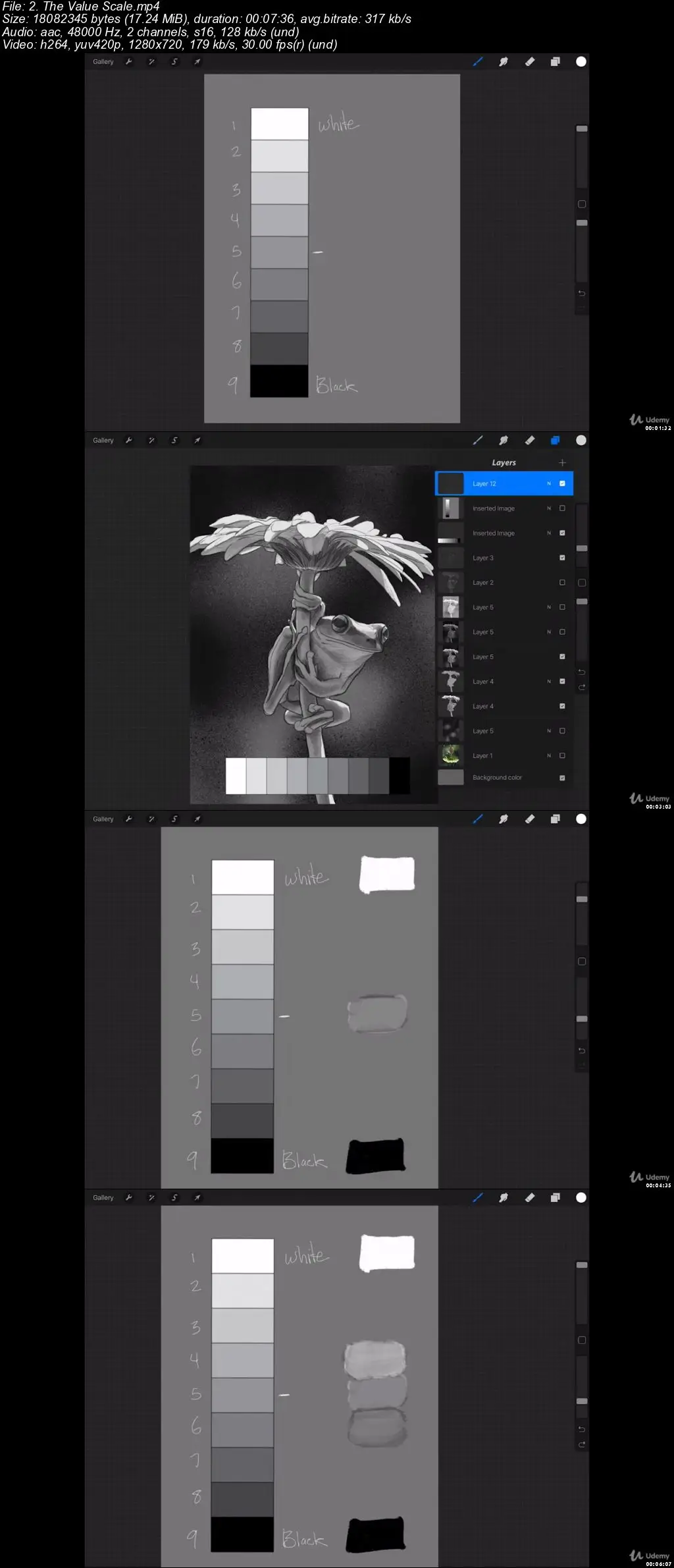Tap the redo arrow in the 00:06:07 frame

pyautogui.click(x=582, y=1445)
